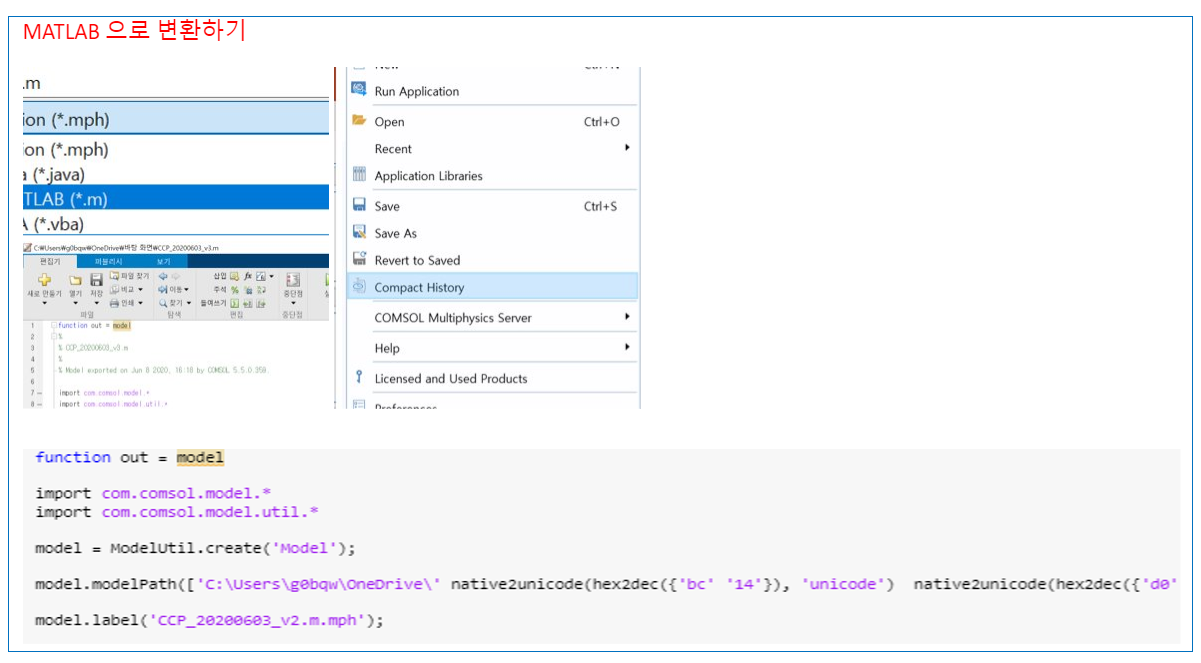
Task: Click the Save As icon
Action: pyautogui.click(x=359, y=232)
